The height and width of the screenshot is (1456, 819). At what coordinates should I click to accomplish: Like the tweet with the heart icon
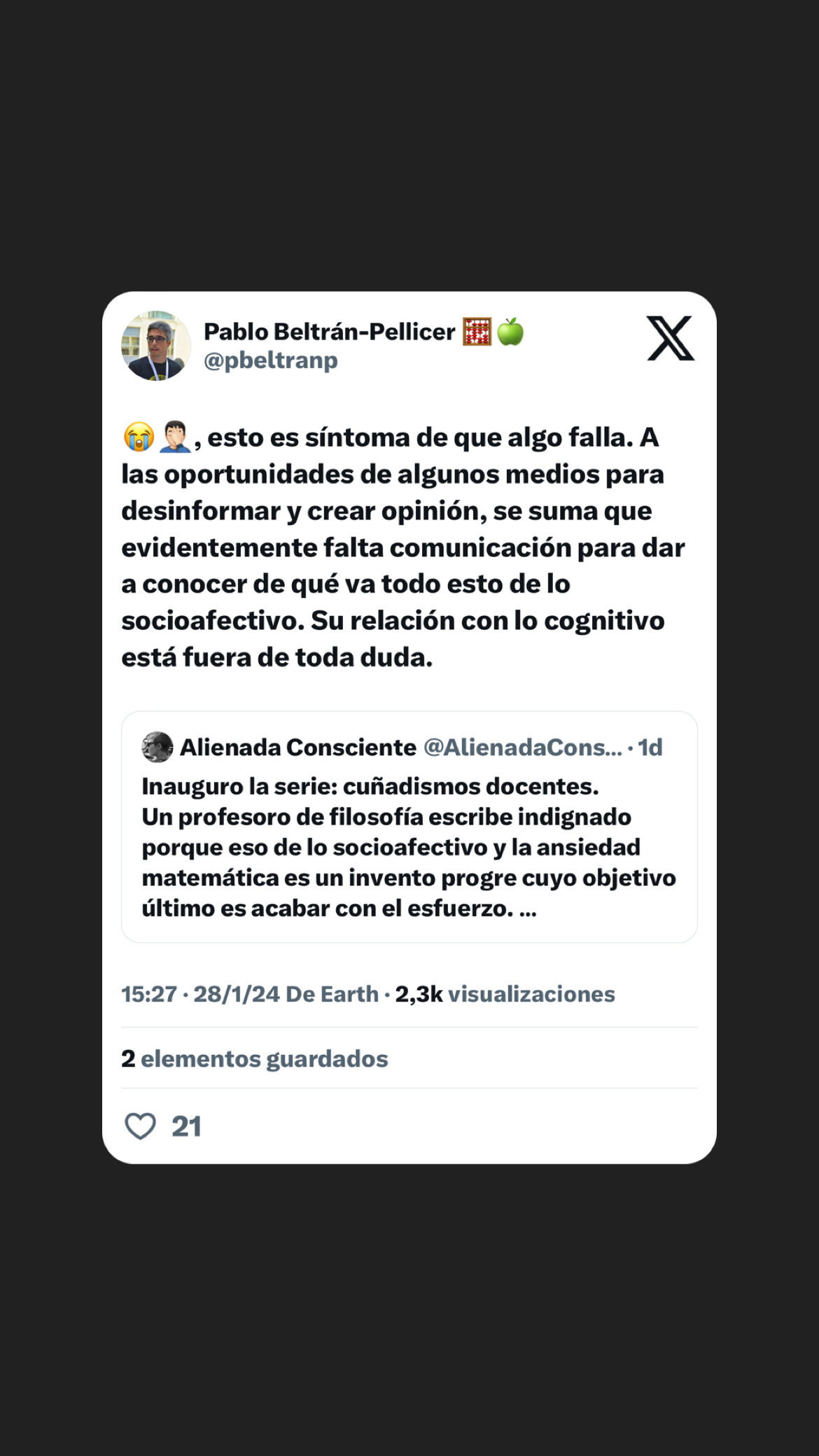click(140, 1126)
